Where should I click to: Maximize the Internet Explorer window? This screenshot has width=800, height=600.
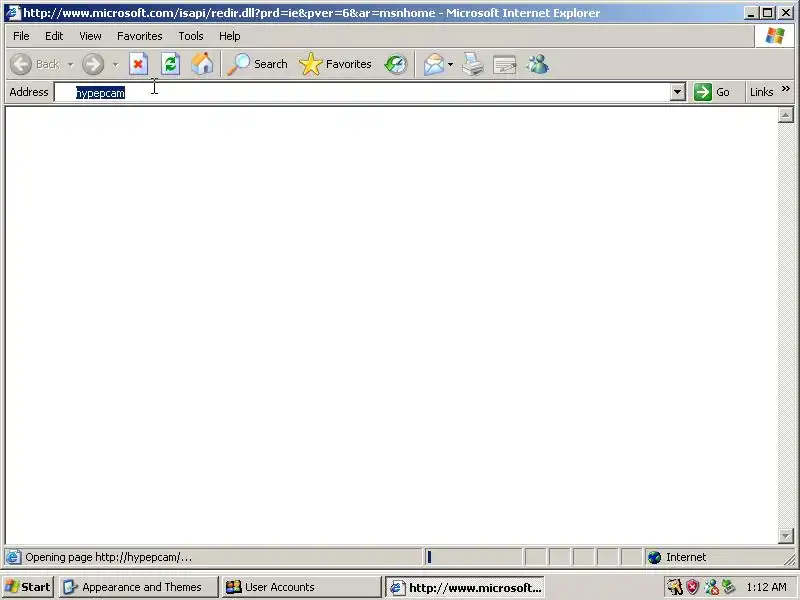pos(768,13)
